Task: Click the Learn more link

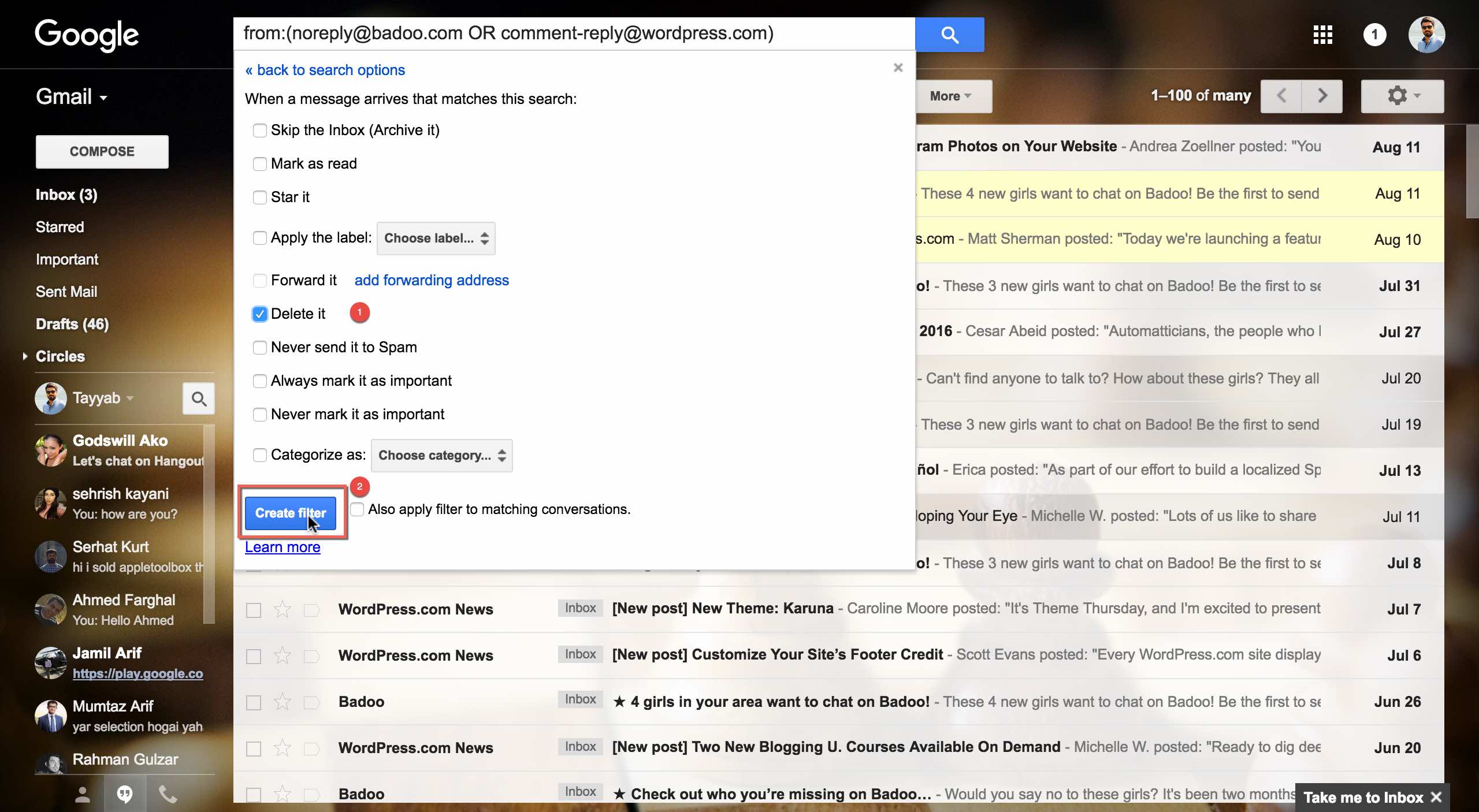Action: pyautogui.click(x=282, y=546)
